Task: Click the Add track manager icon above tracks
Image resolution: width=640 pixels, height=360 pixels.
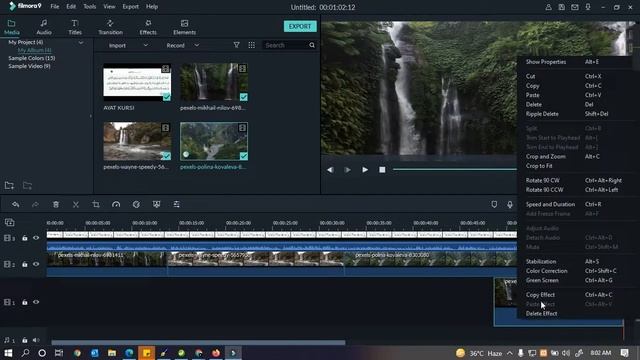Action: (x=9, y=222)
